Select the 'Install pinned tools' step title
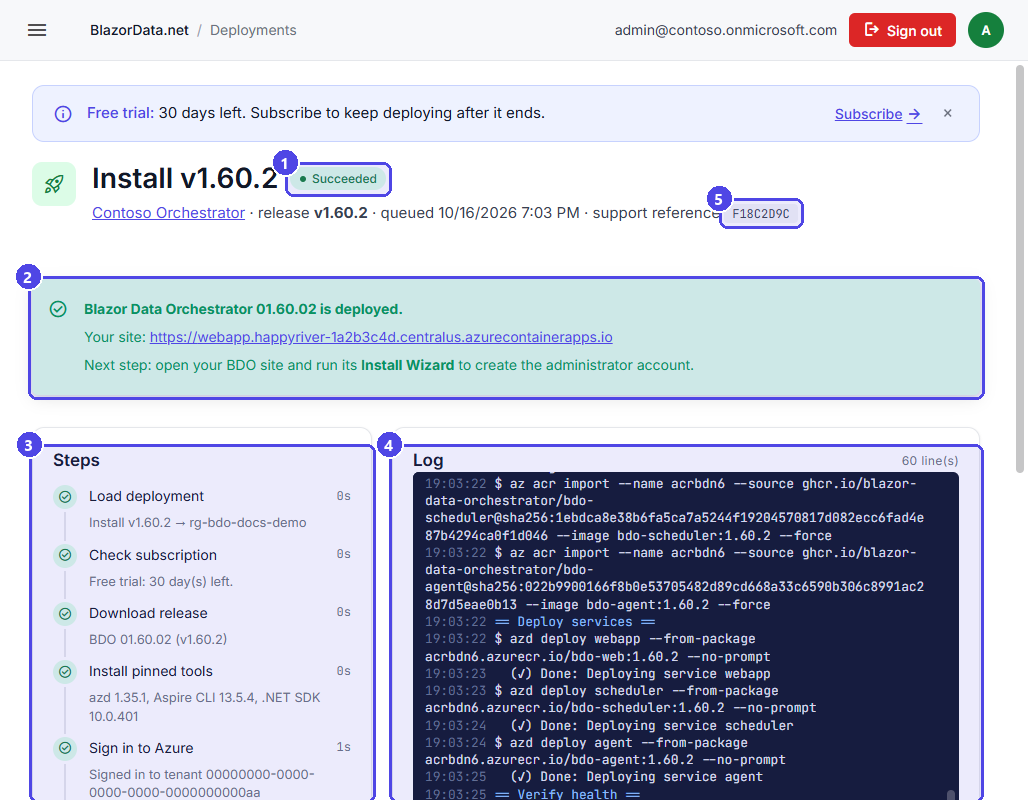Image resolution: width=1028 pixels, height=800 pixels. coord(151,671)
